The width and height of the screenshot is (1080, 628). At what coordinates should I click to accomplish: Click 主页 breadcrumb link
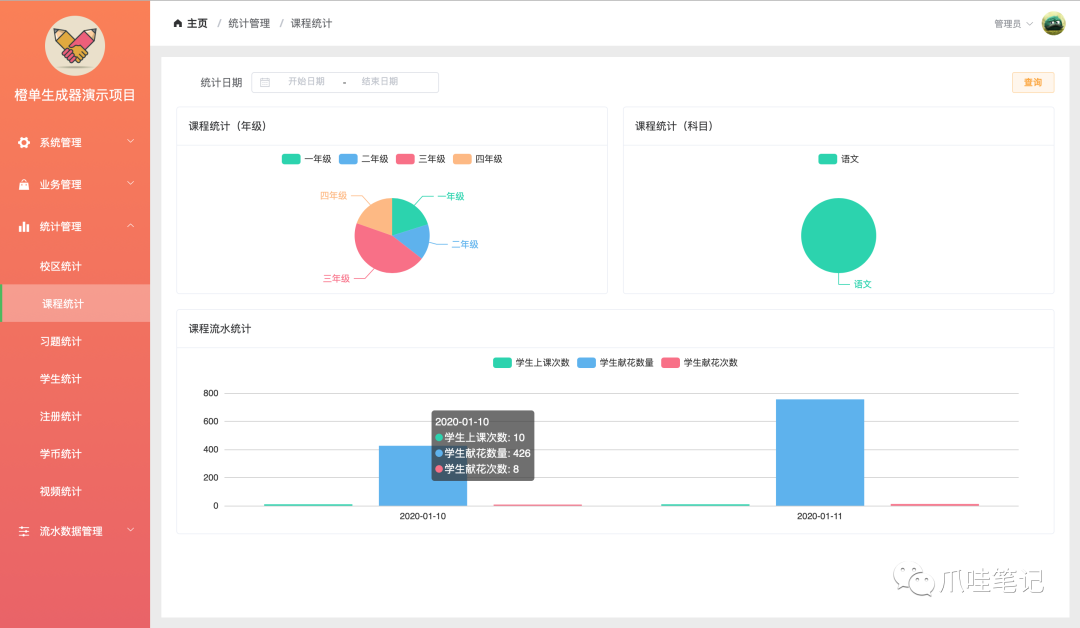[197, 23]
